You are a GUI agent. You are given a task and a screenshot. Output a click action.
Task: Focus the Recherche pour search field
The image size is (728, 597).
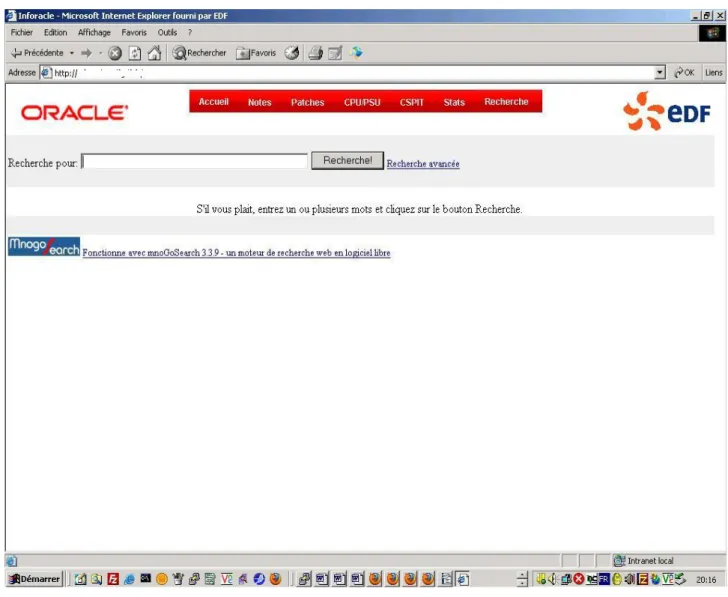[x=194, y=161]
